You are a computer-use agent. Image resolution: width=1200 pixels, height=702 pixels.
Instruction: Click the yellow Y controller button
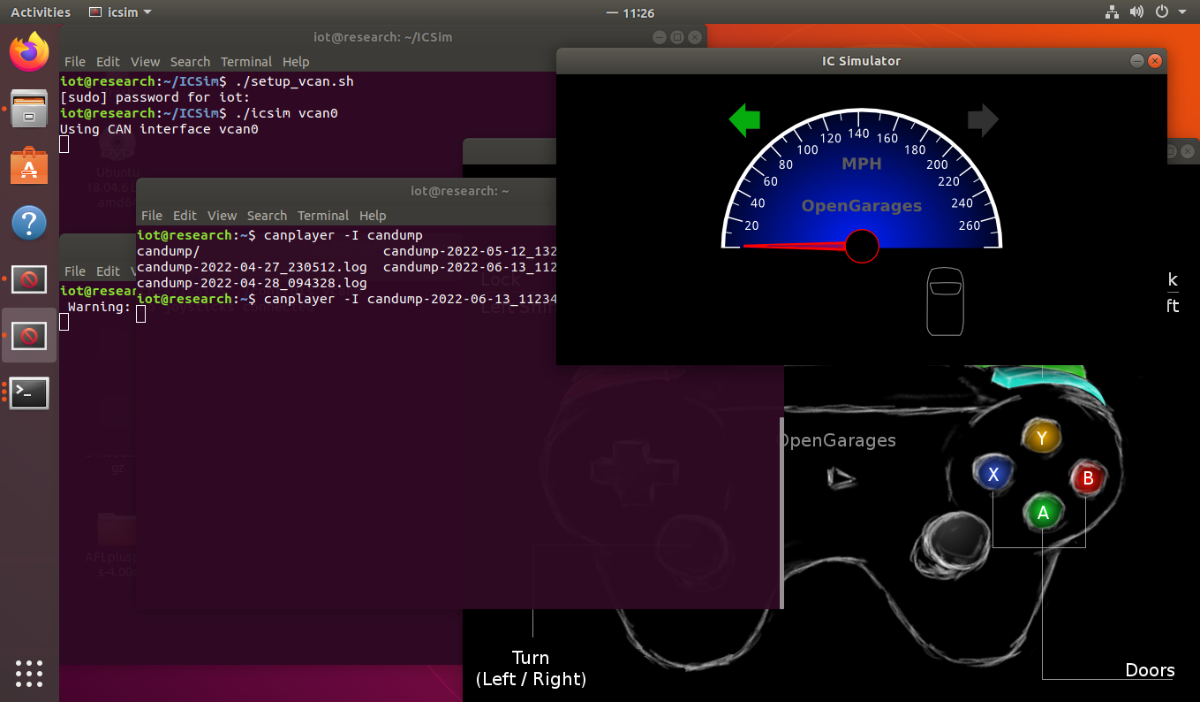1042,438
